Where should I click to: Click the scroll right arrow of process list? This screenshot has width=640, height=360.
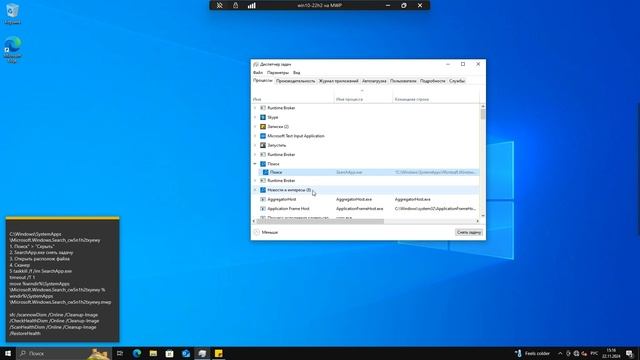pyautogui.click(x=478, y=221)
